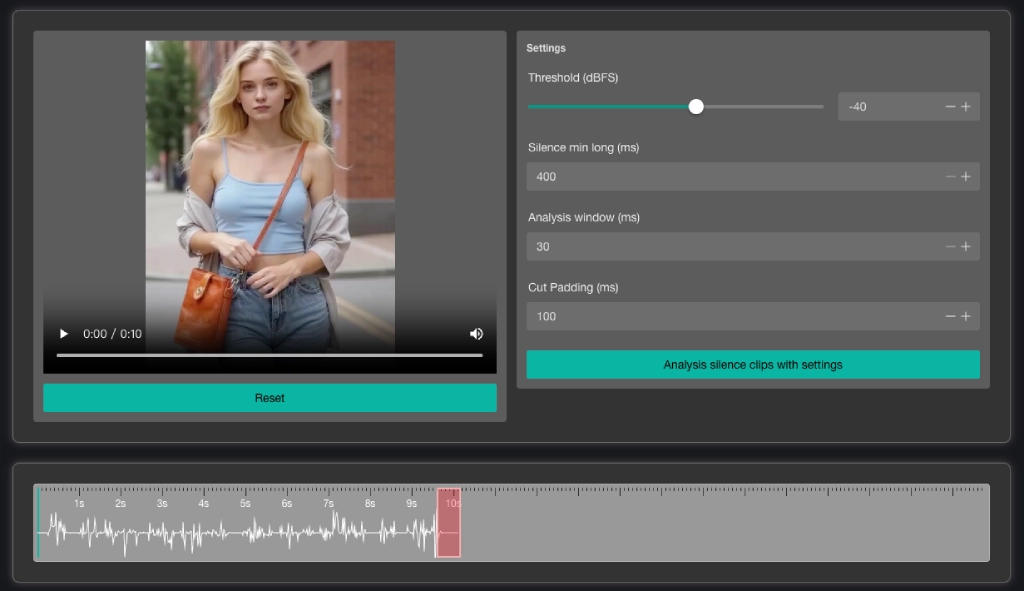Viewport: 1024px width, 591px height.
Task: Click the Threshold slider handle
Action: 696,107
